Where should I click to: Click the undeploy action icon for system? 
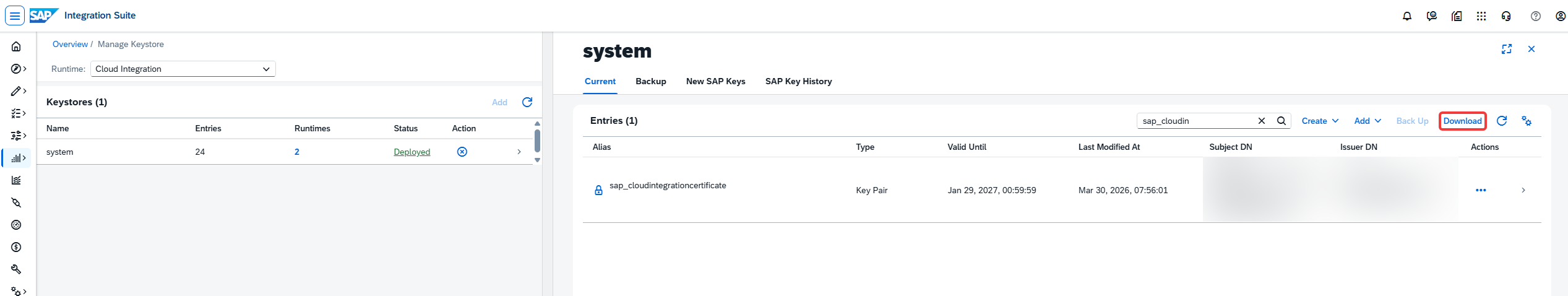[462, 152]
